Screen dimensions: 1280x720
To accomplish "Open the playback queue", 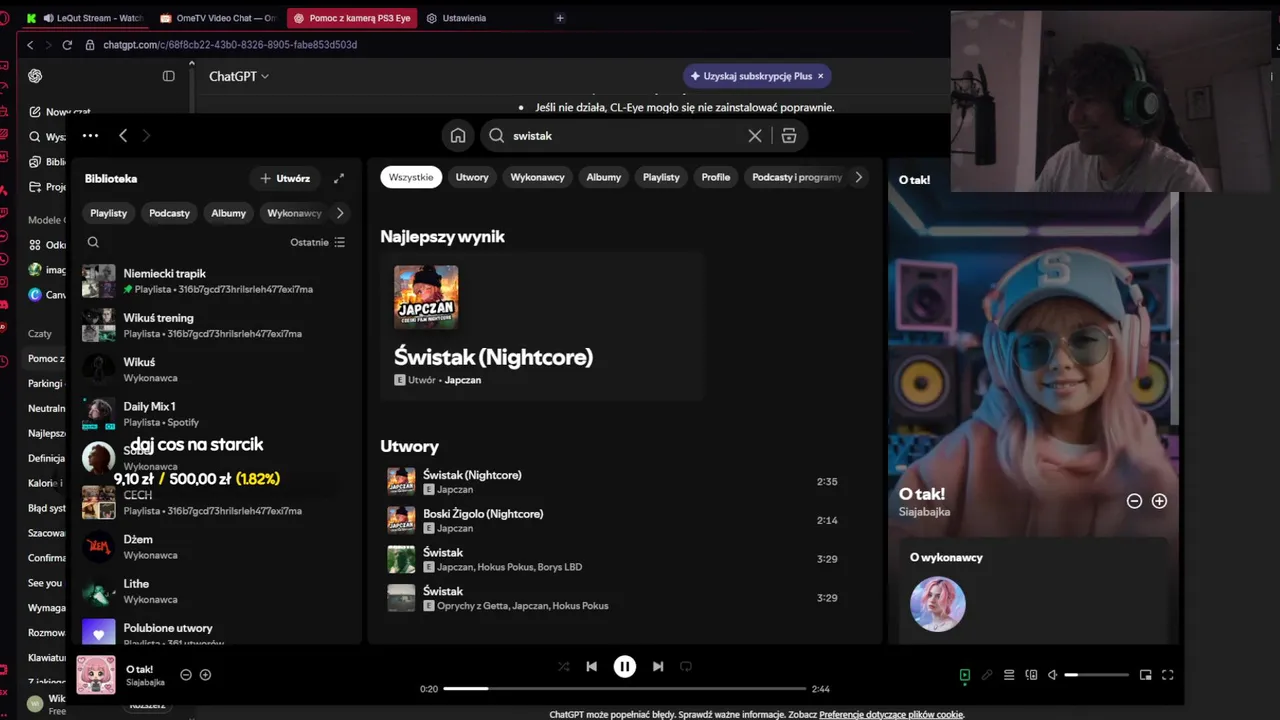I will 1009,675.
